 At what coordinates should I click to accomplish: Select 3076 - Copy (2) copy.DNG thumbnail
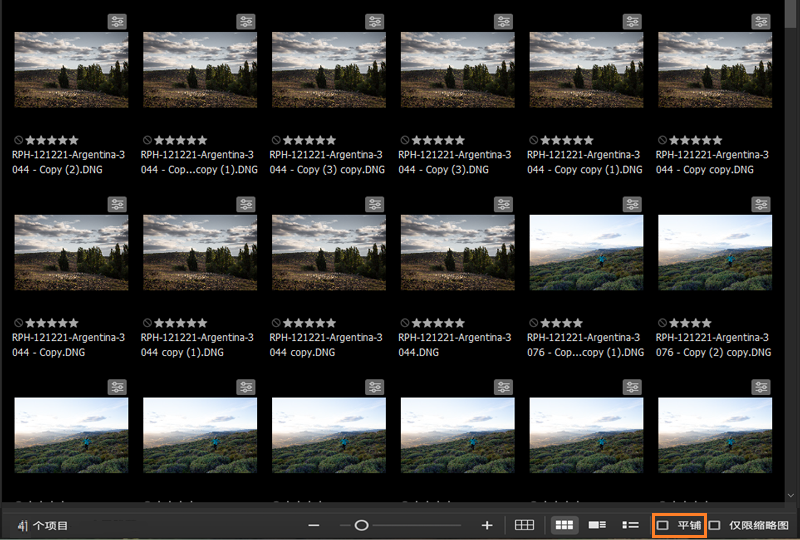pyautogui.click(x=714, y=252)
